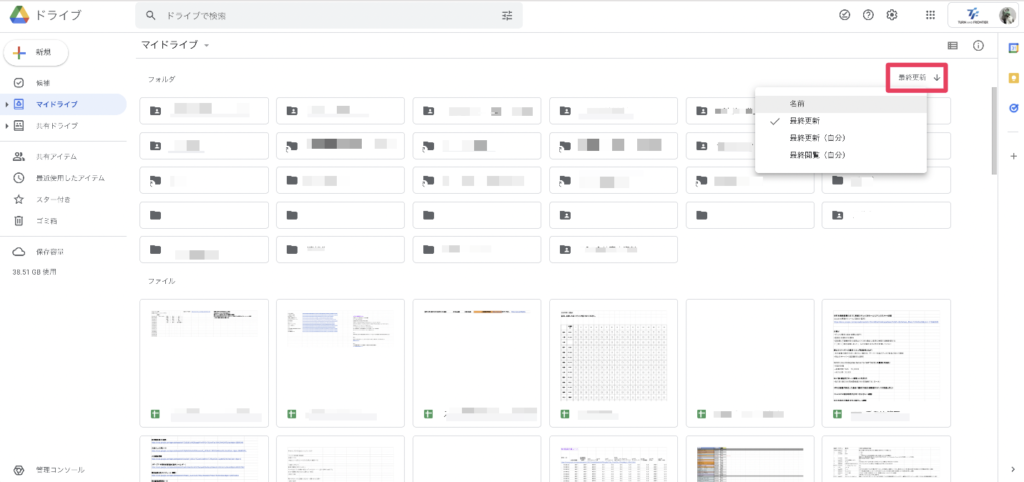Screen dimensions: 1024x482
Task: Click the 新規 (New) button
Action: coord(36,53)
